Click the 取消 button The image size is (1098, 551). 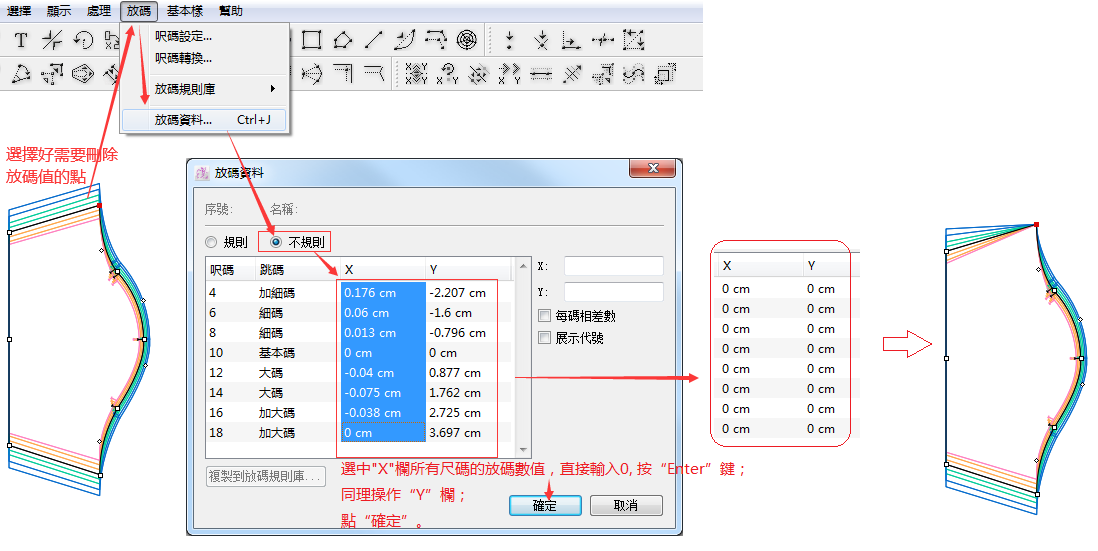pyautogui.click(x=626, y=506)
